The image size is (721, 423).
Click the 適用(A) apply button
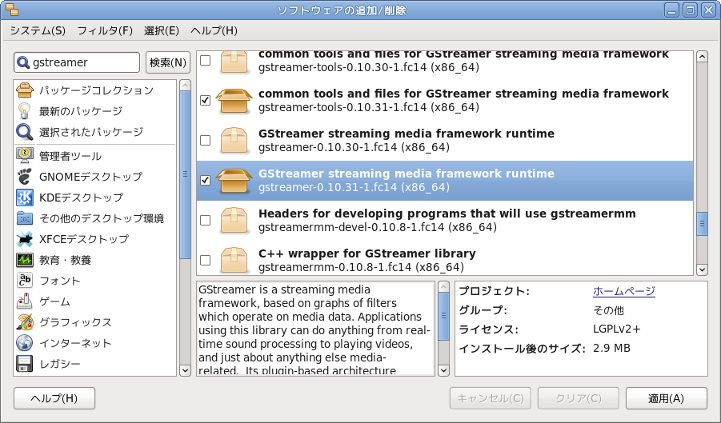point(666,398)
